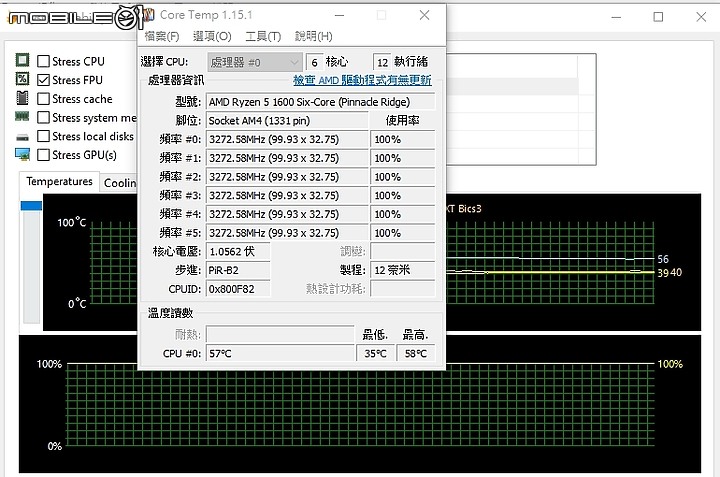This screenshot has width=720, height=477.
Task: Open the 說明(H) menu in Core Temp
Action: [x=314, y=36]
